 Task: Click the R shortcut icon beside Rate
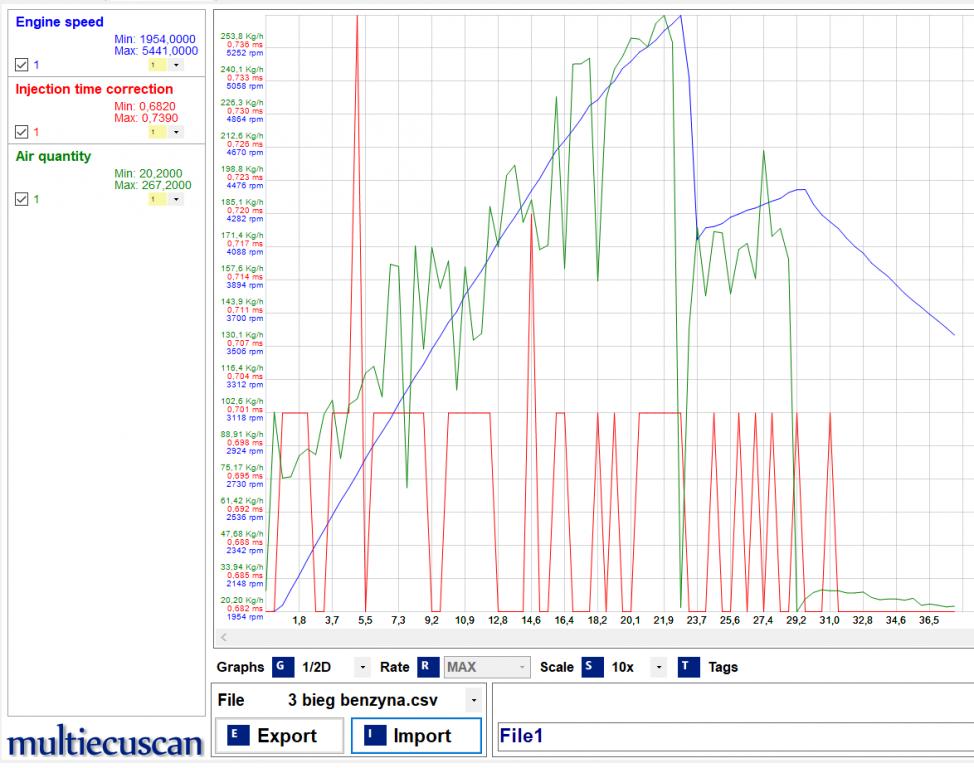(428, 667)
